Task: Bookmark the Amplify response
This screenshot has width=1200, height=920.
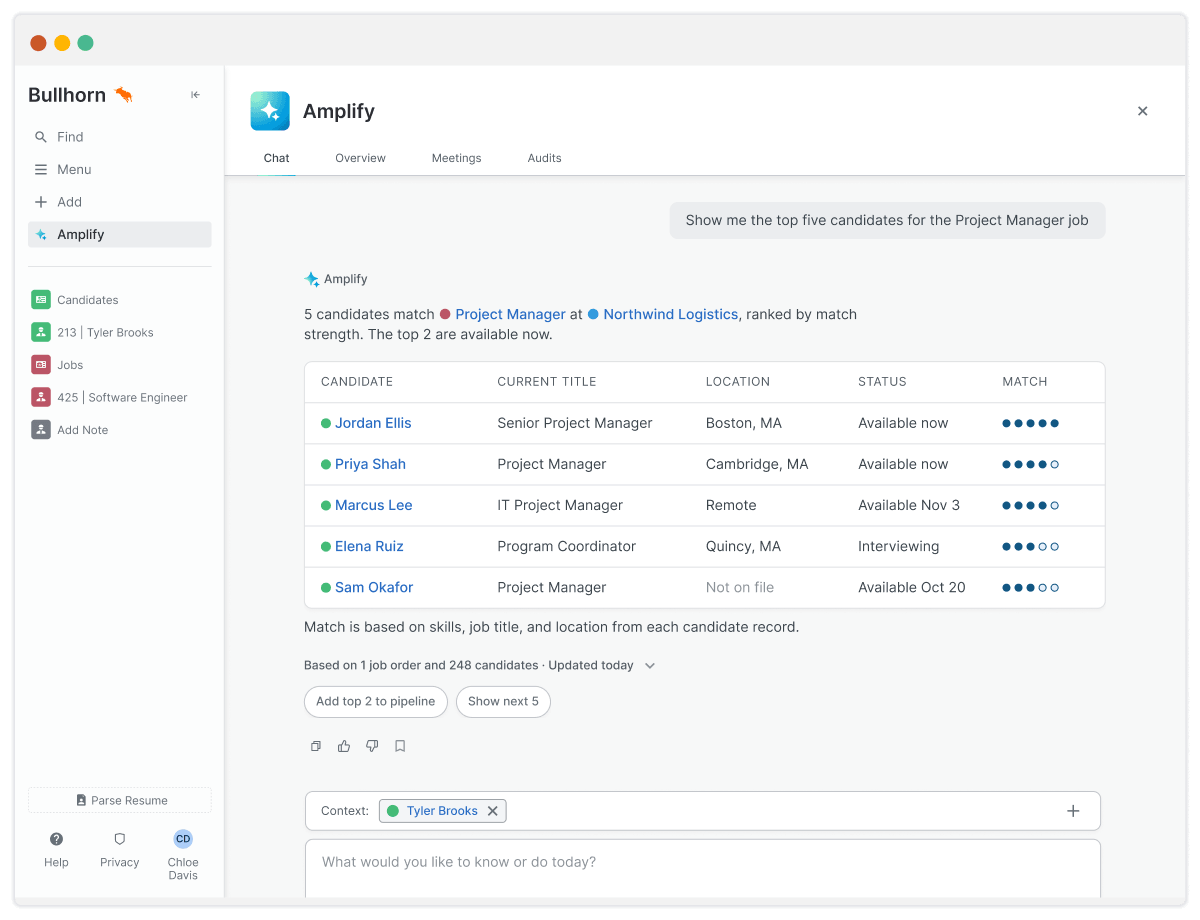Action: [400, 746]
